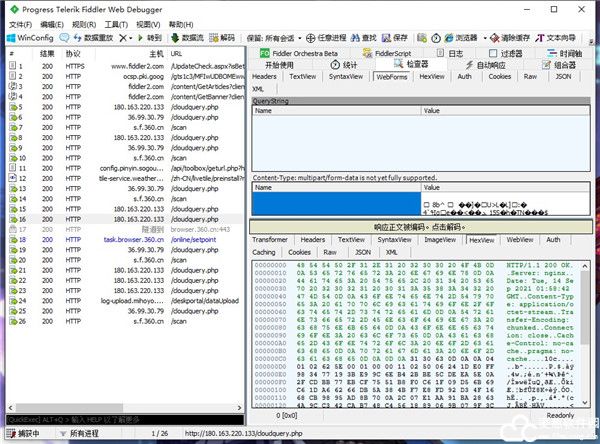Open the 工具(T) menu
600x444 pixels.
pos(116,24)
